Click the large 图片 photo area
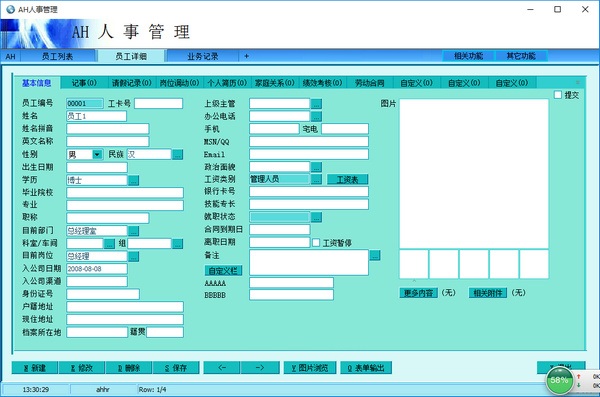The image size is (600, 397). (474, 174)
